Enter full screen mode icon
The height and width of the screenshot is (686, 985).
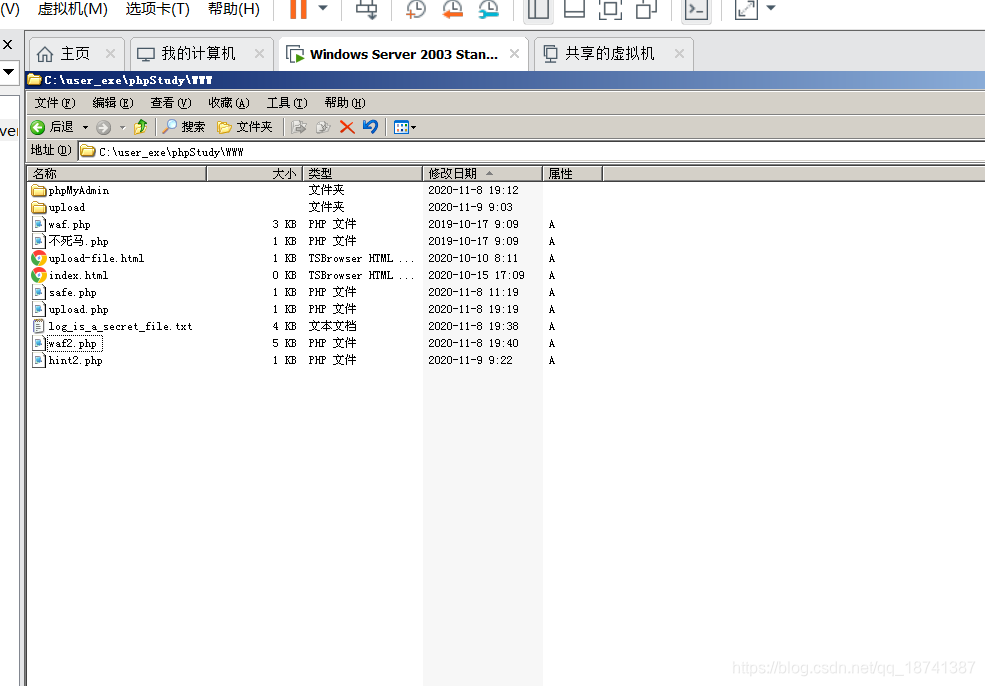610,9
